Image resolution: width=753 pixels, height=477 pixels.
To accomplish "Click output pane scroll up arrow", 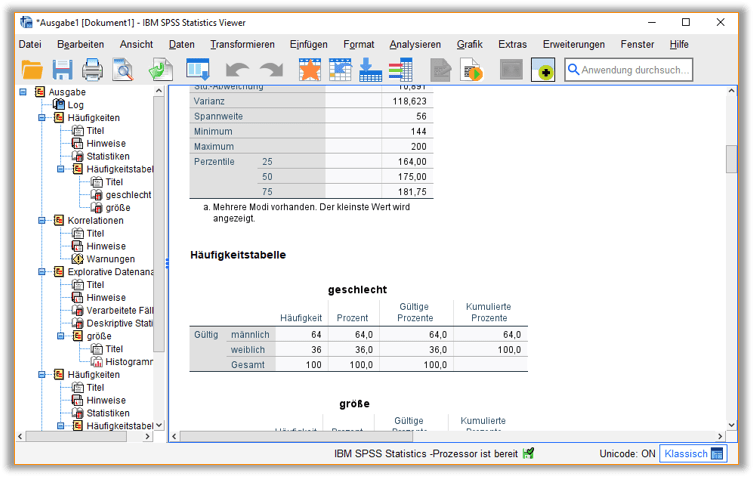I will point(731,91).
